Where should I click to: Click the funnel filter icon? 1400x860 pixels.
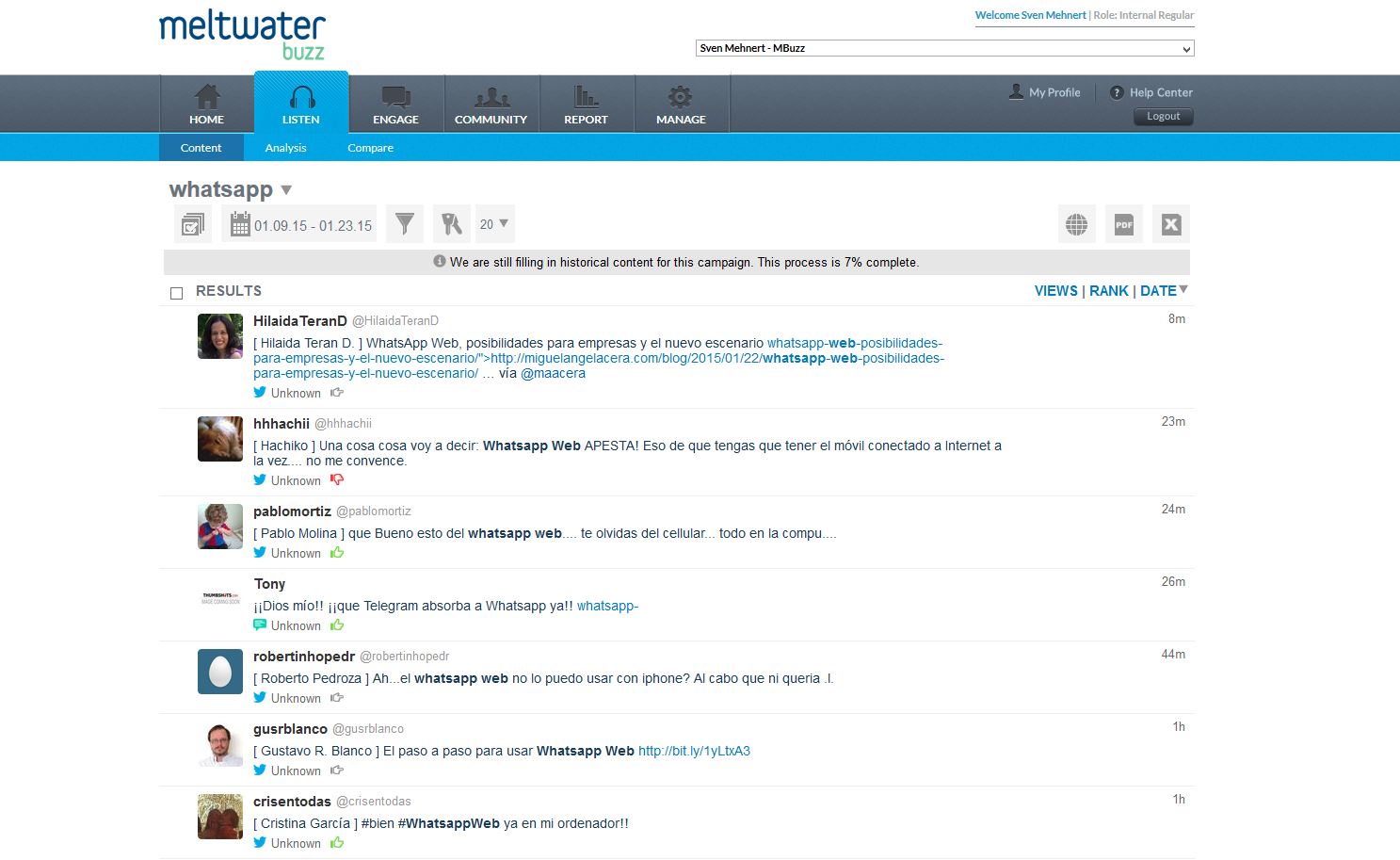[405, 224]
